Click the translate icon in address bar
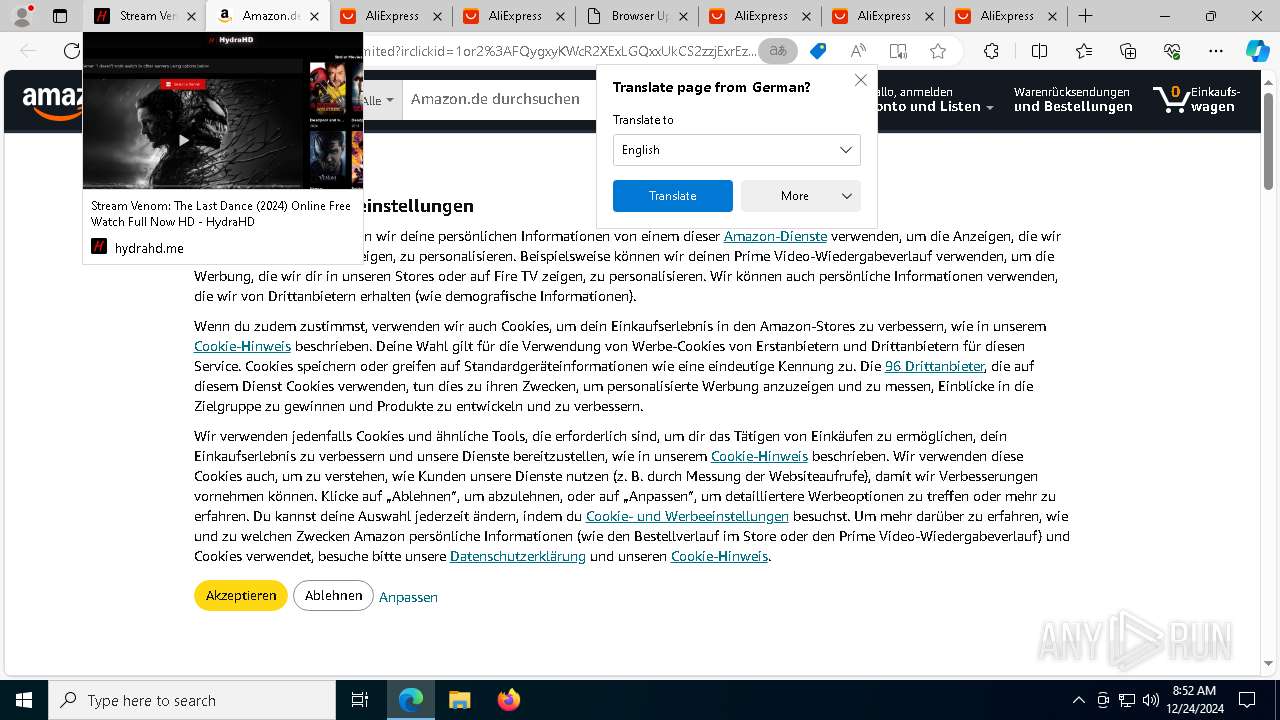Image resolution: width=1280 pixels, height=720 pixels. [x=778, y=51]
